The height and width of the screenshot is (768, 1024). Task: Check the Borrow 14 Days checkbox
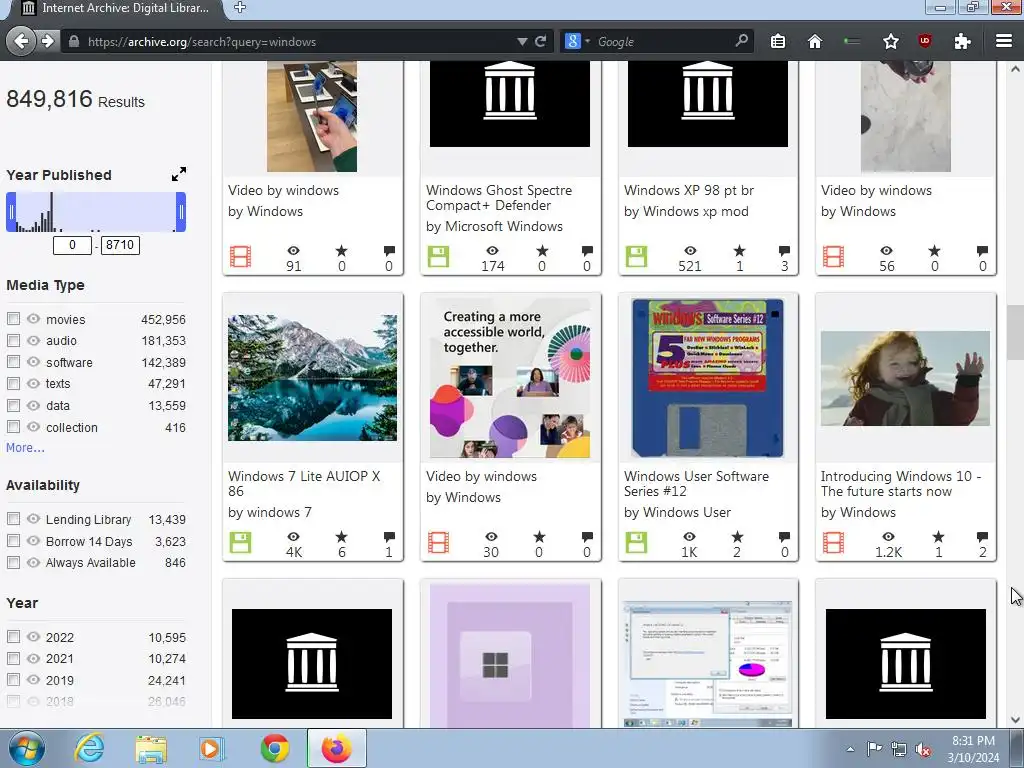click(13, 541)
